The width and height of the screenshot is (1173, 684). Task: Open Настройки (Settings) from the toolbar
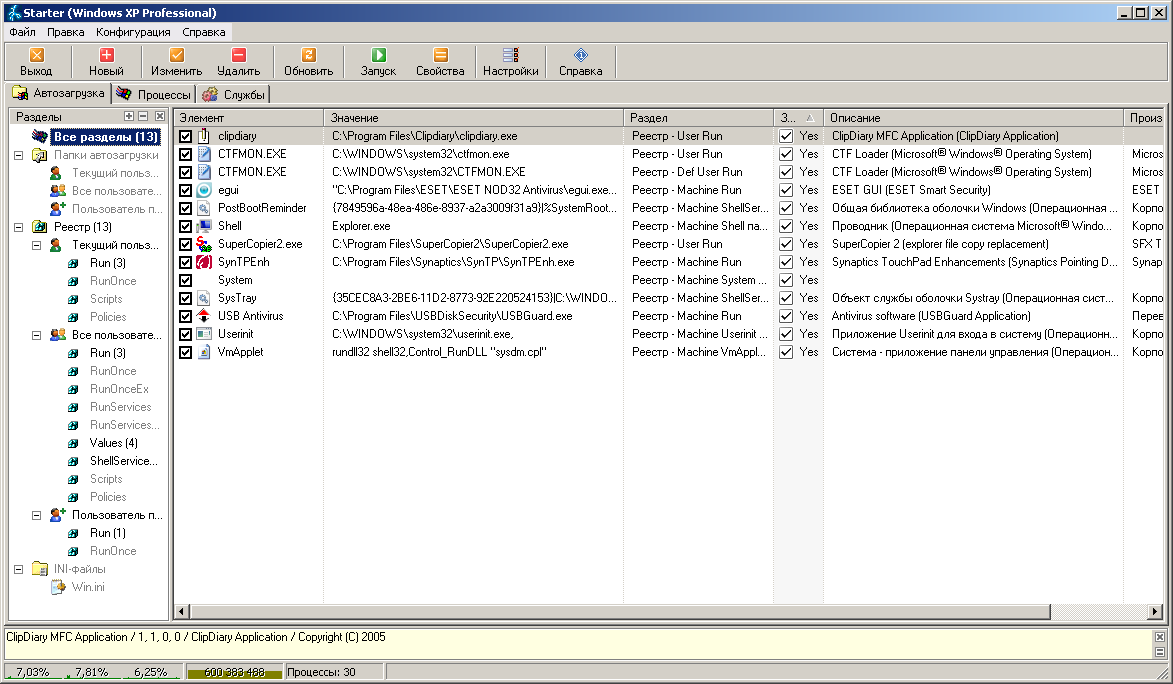coord(510,62)
